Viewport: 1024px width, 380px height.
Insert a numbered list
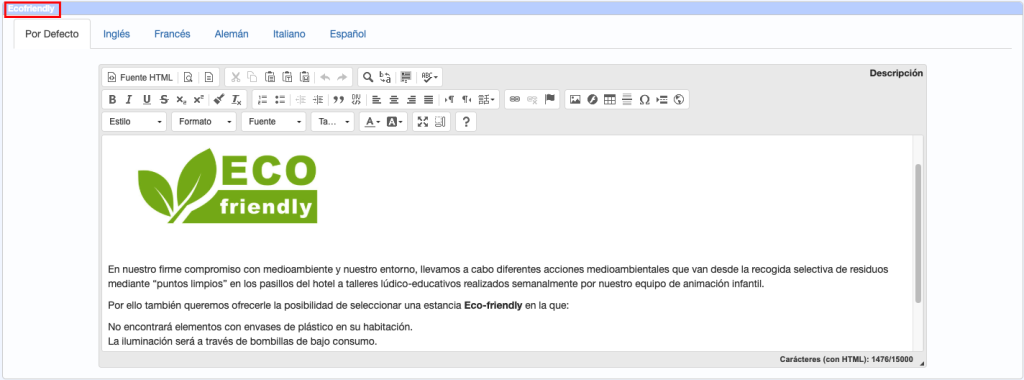[263, 99]
